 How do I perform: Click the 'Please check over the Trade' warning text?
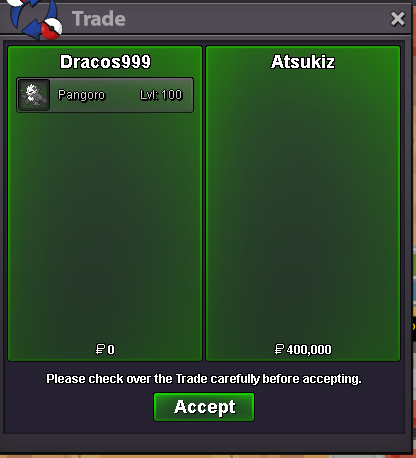coord(204,379)
